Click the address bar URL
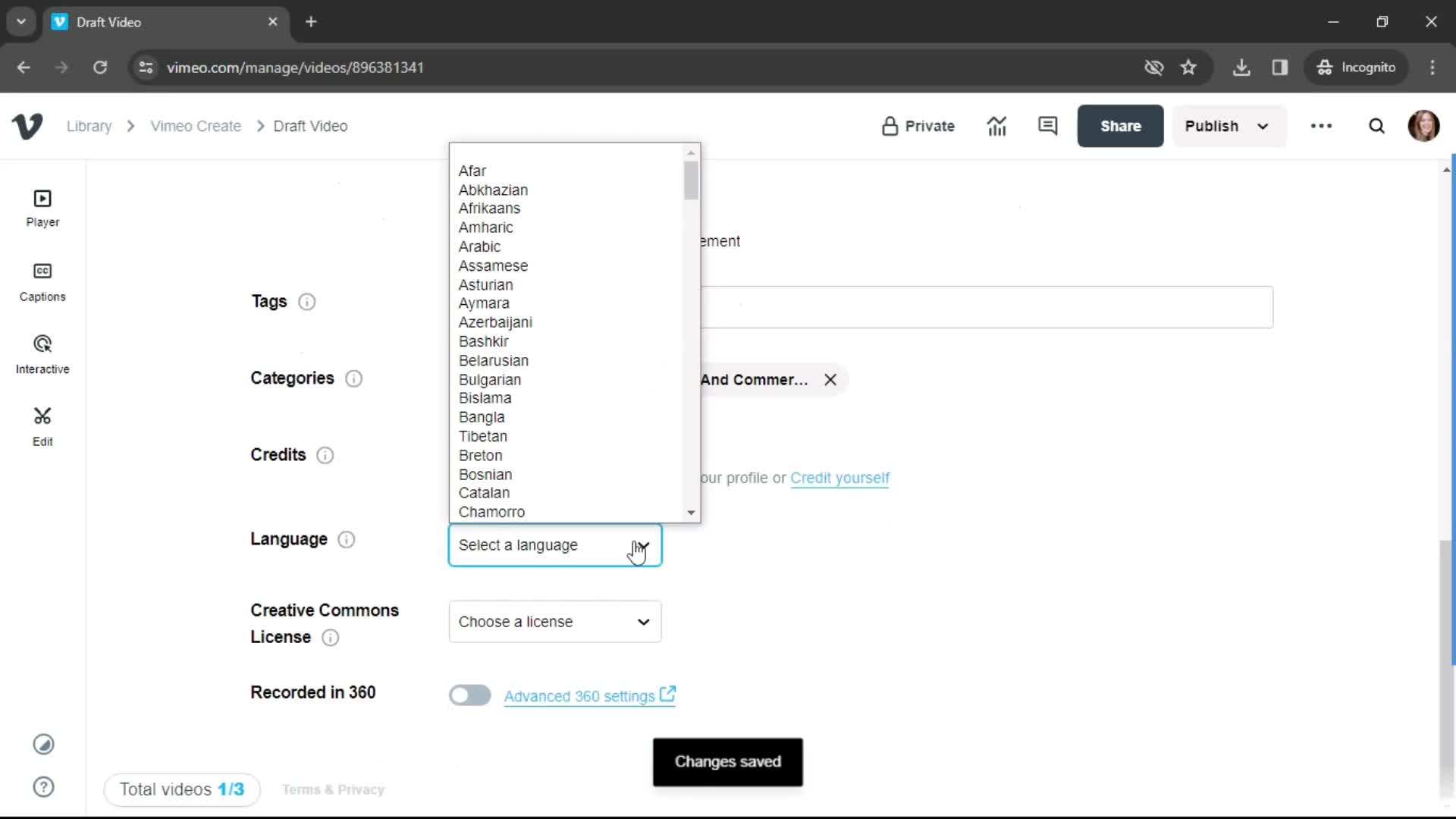 click(295, 67)
